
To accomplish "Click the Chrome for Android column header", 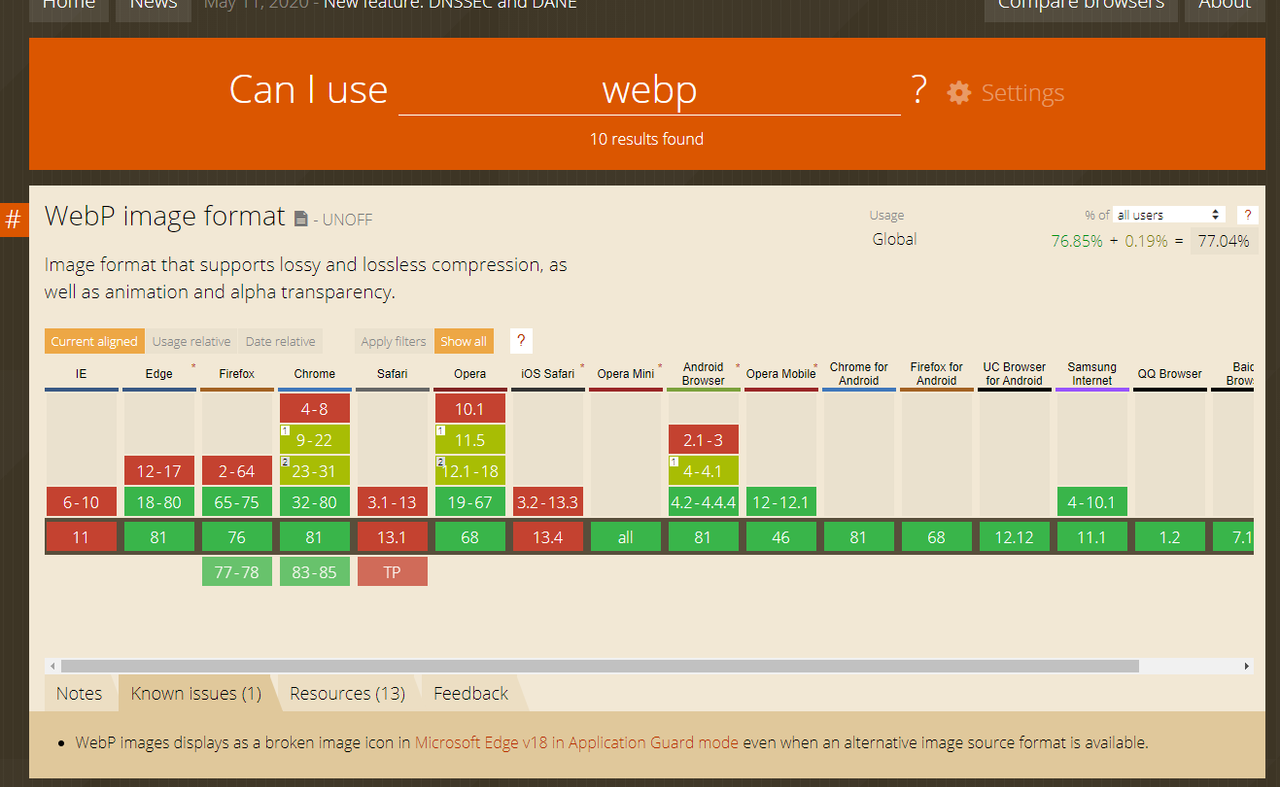I will [x=859, y=374].
